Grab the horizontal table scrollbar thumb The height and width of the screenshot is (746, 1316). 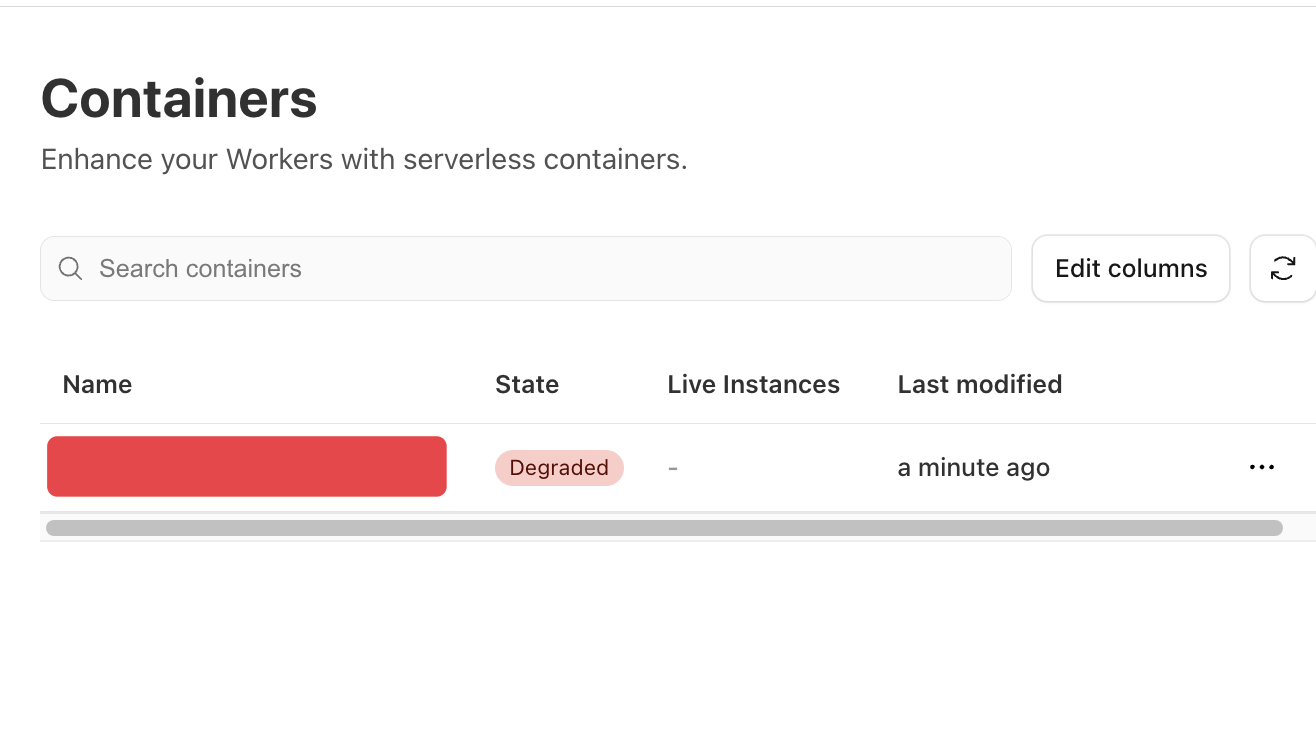point(664,528)
